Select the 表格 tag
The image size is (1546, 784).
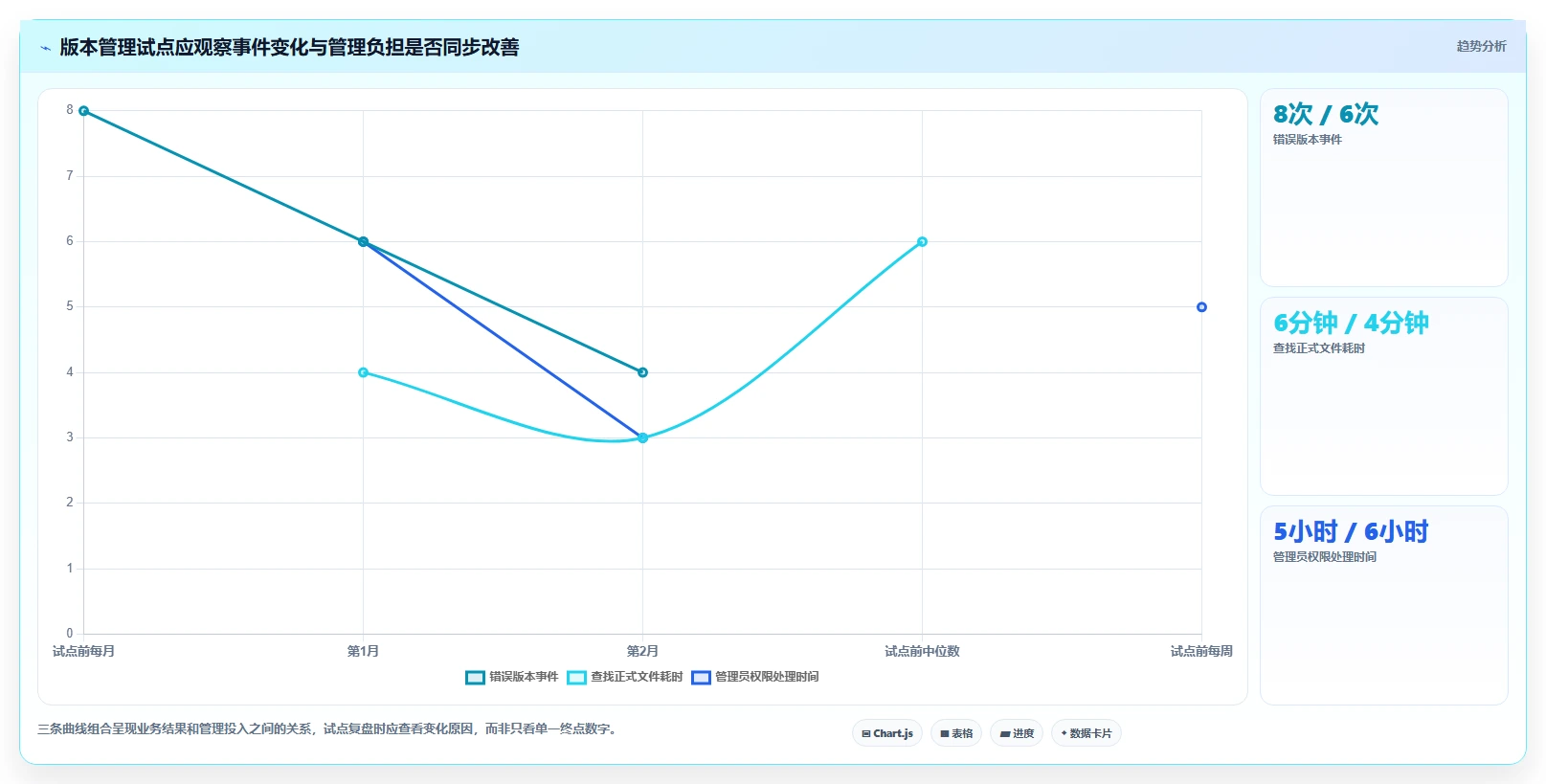[956, 733]
